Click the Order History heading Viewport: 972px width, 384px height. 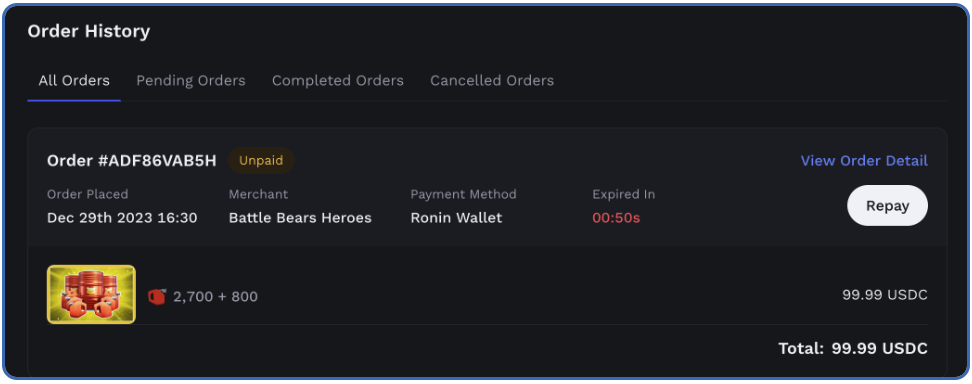(89, 31)
